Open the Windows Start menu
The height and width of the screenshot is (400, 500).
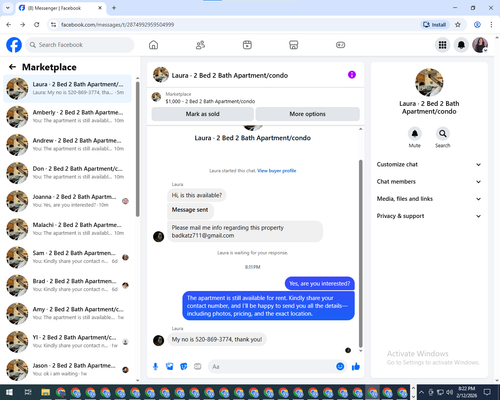9,392
